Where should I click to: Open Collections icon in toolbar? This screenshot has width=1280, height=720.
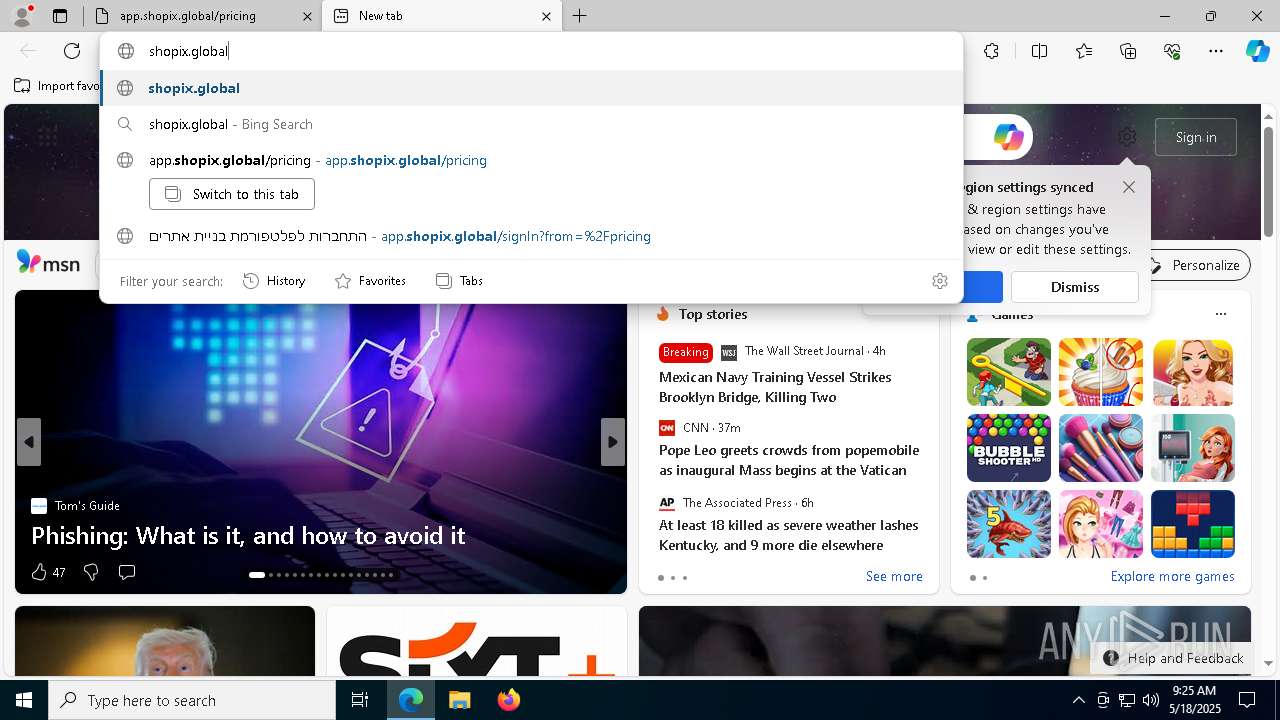[x=1128, y=51]
